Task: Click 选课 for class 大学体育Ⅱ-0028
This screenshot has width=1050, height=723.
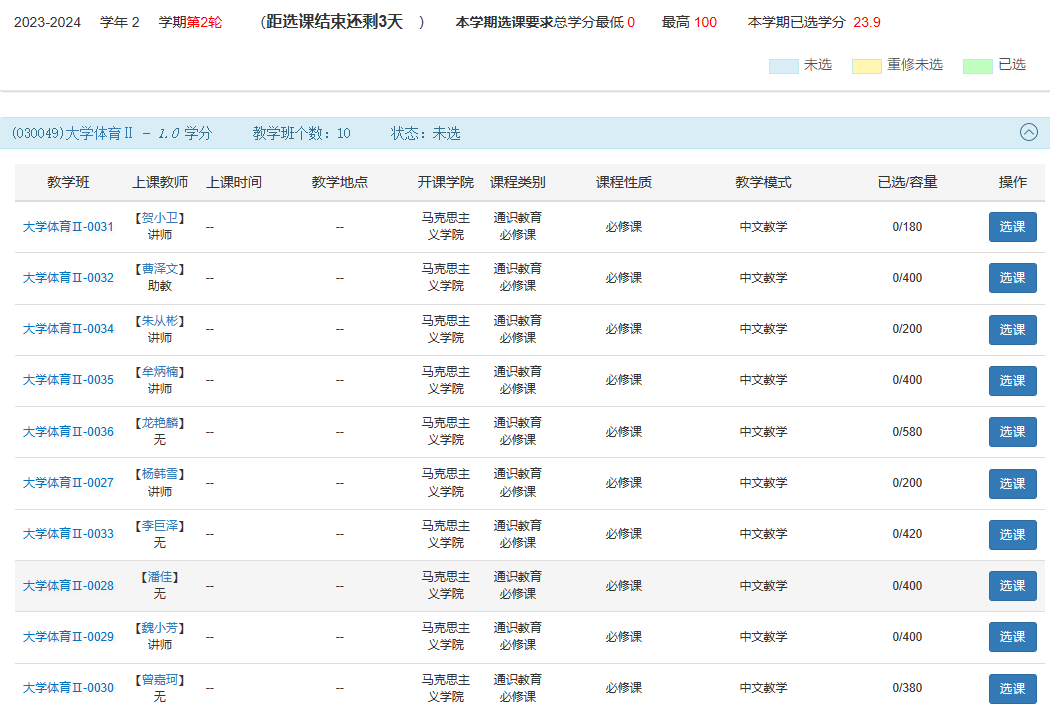Action: (x=1012, y=586)
